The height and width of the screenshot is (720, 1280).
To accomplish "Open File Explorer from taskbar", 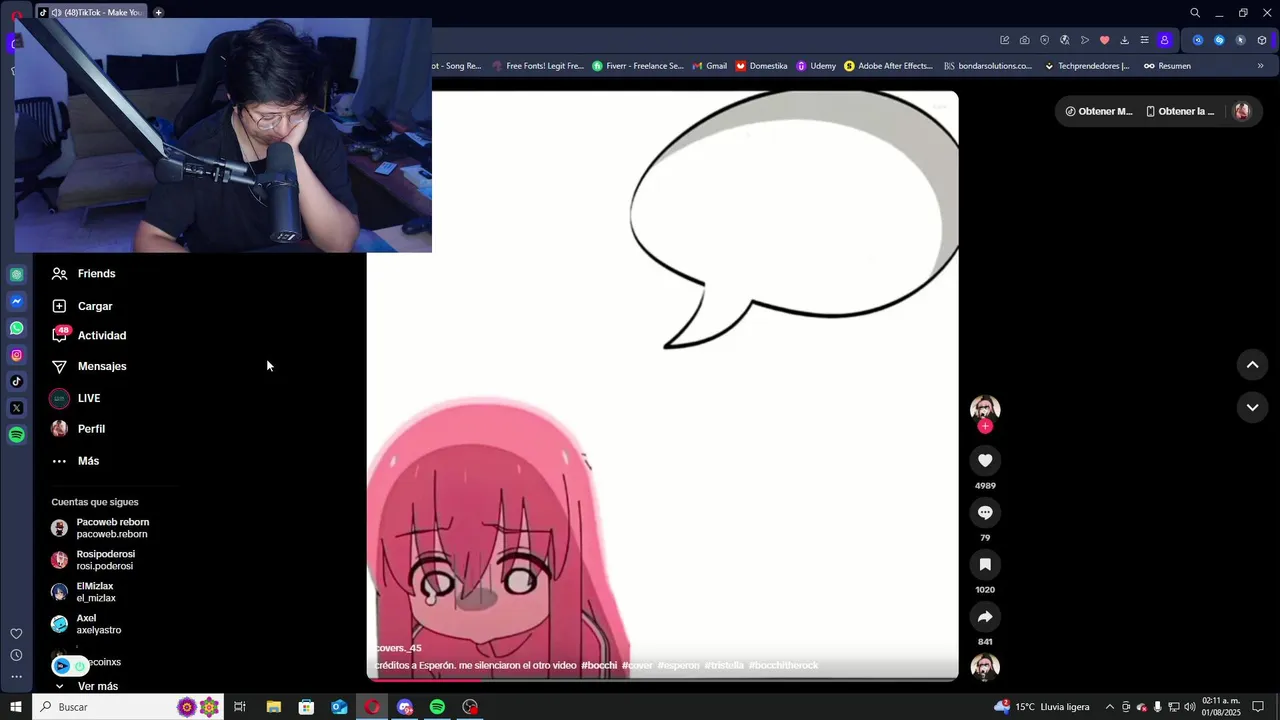I will (x=273, y=707).
